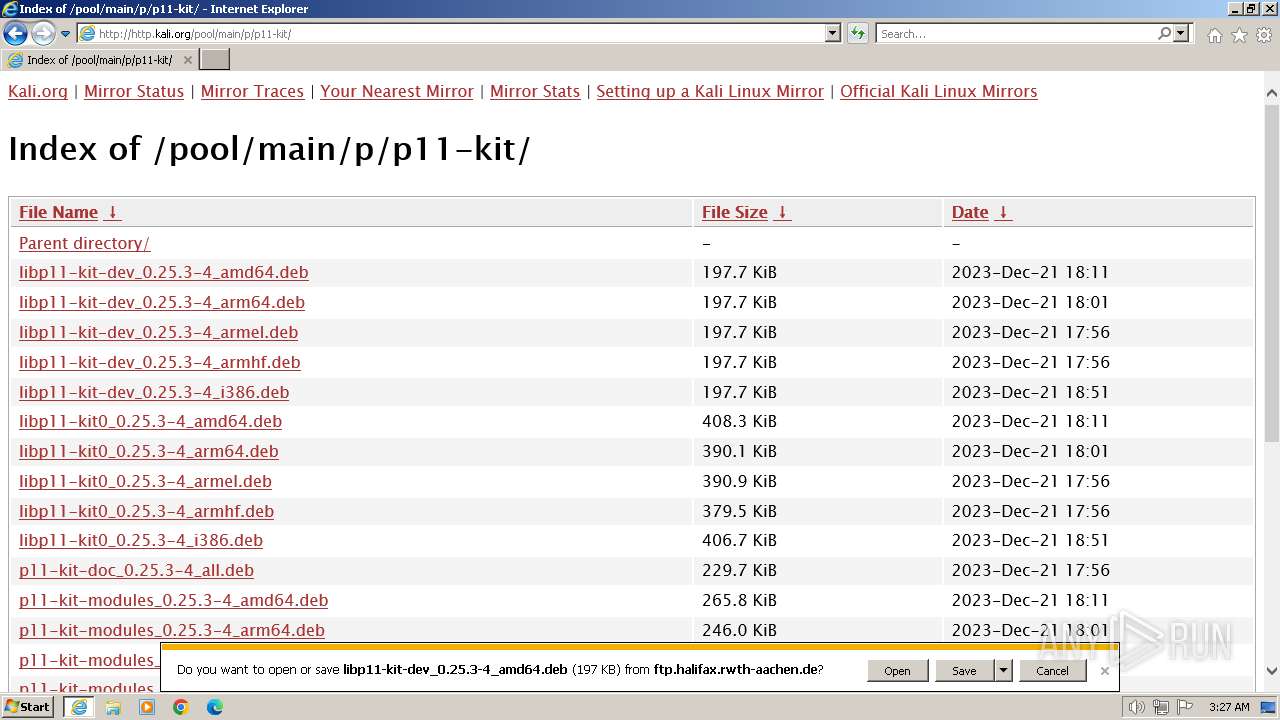Expand the Save options dropdown arrow
The width and height of the screenshot is (1280, 720).
1003,670
